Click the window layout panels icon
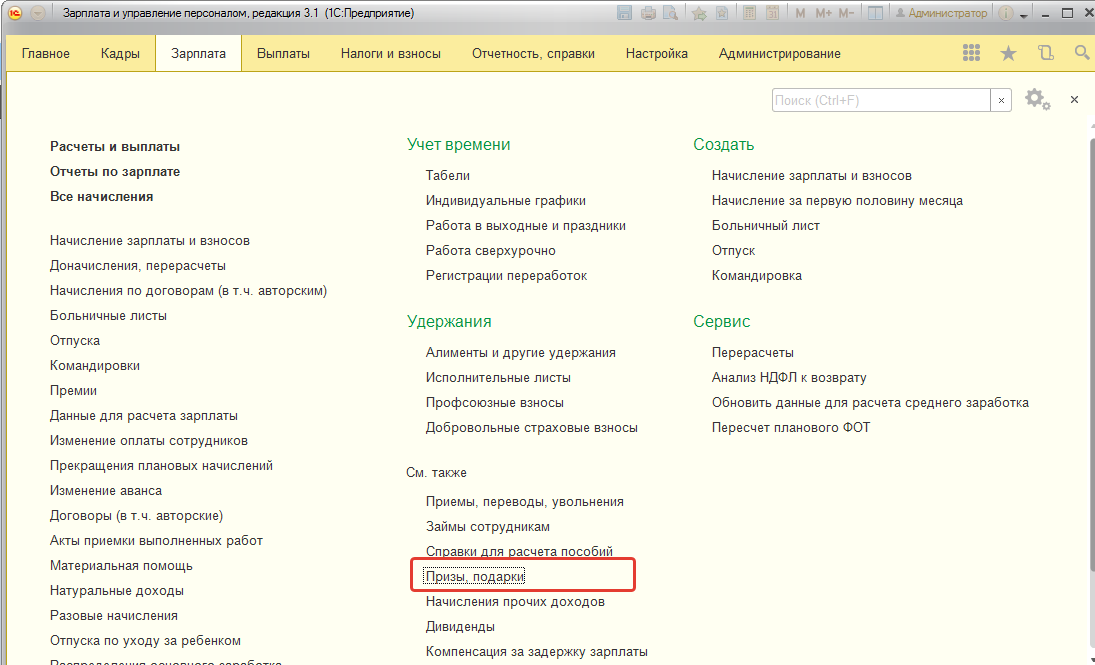Image resolution: width=1095 pixels, height=665 pixels. tap(875, 13)
